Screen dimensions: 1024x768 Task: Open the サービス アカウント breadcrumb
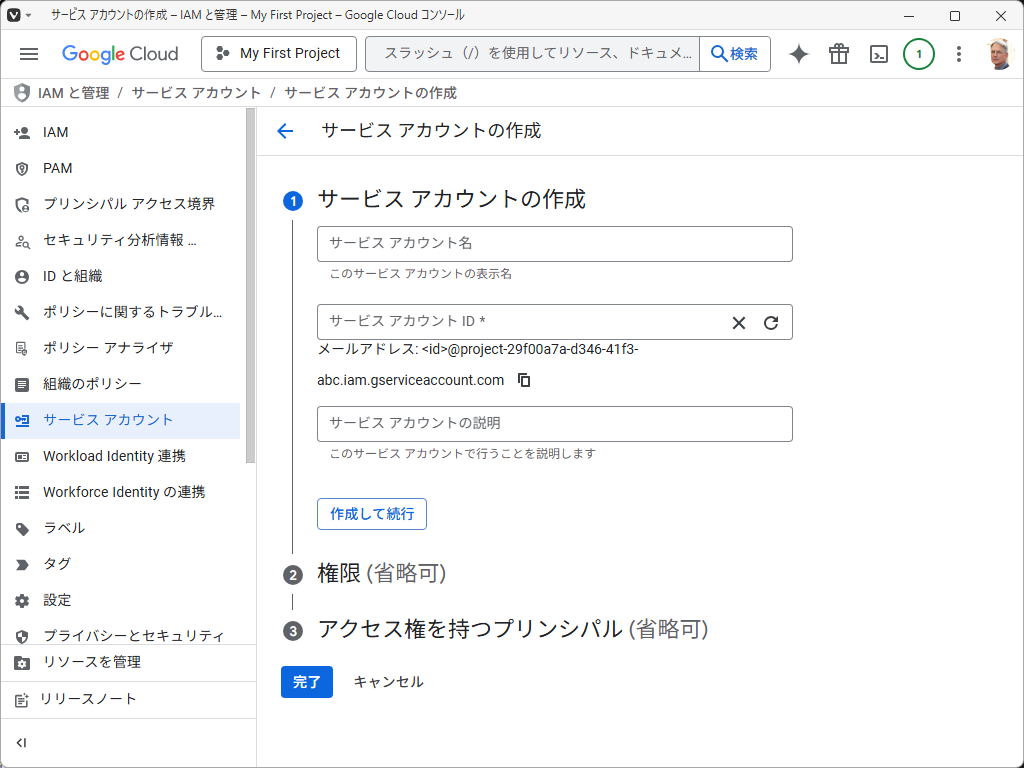click(194, 92)
